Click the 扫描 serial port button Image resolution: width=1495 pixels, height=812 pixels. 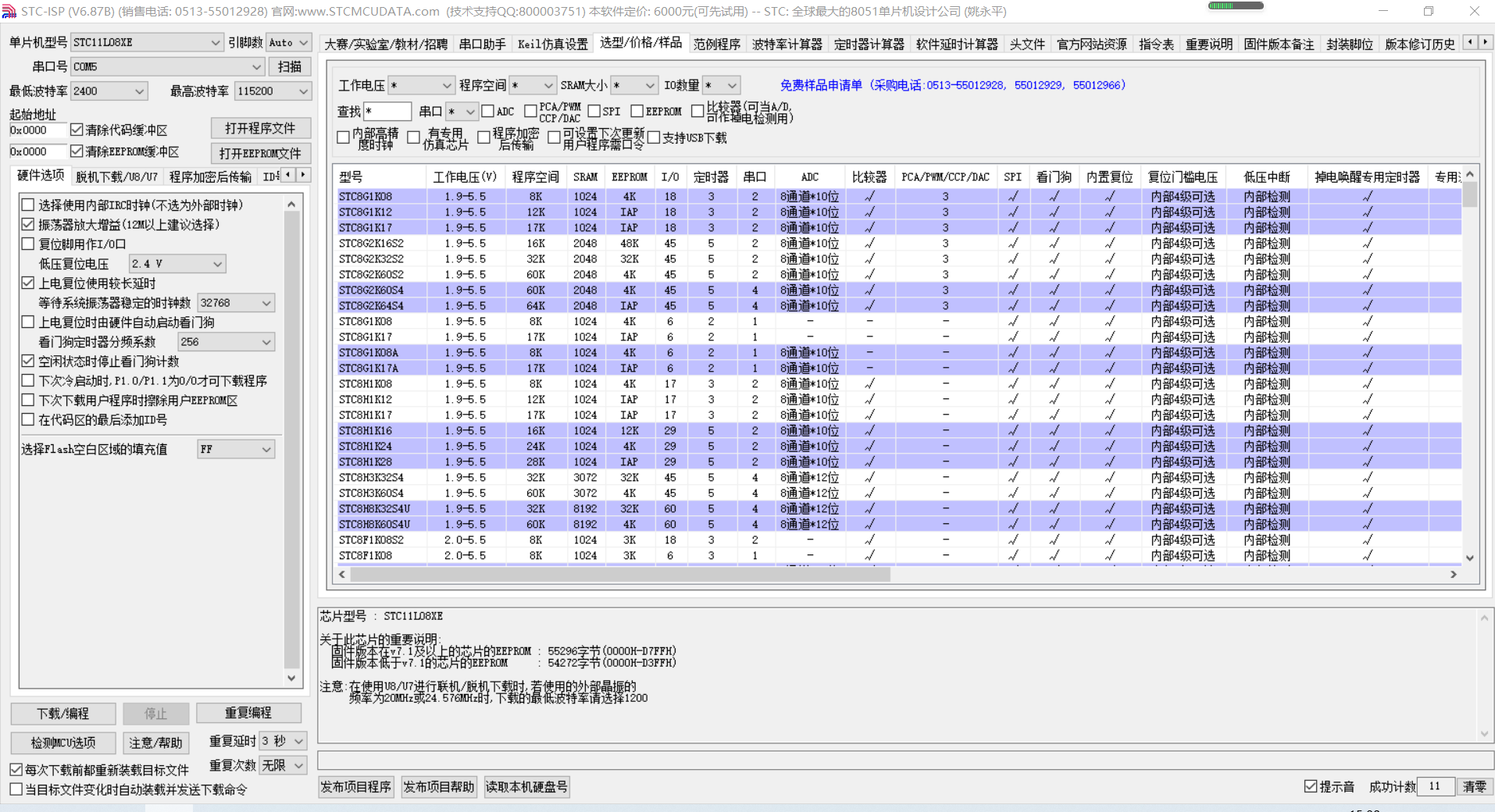pos(290,66)
